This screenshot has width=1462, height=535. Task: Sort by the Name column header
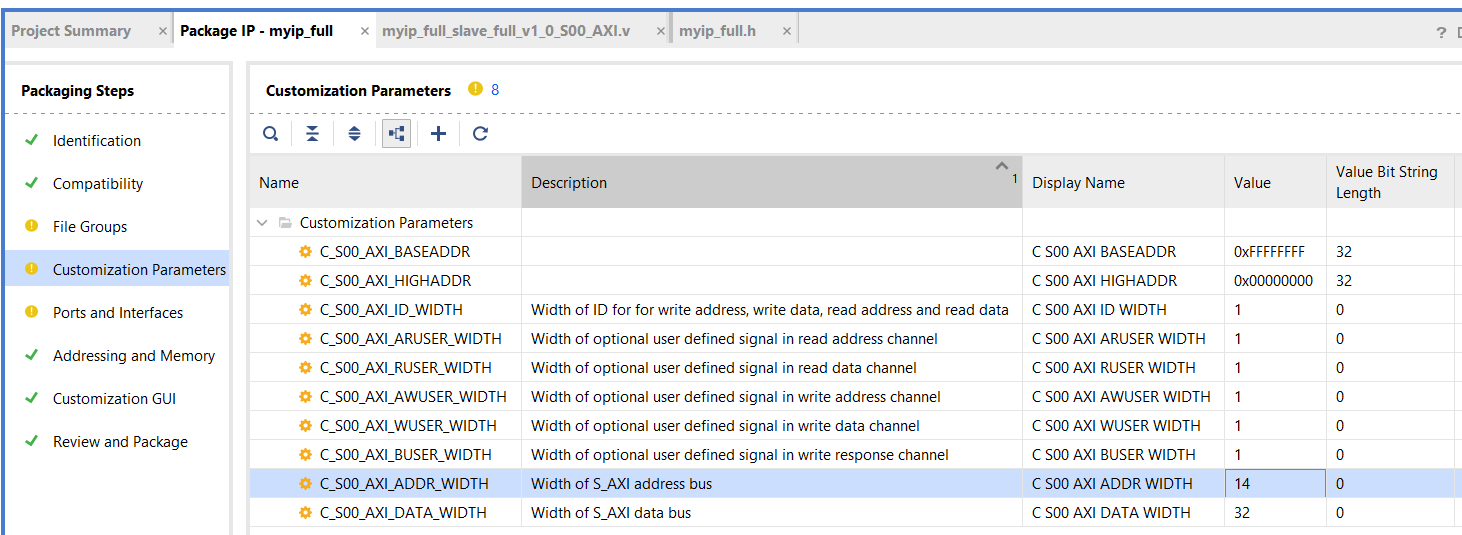(385, 182)
